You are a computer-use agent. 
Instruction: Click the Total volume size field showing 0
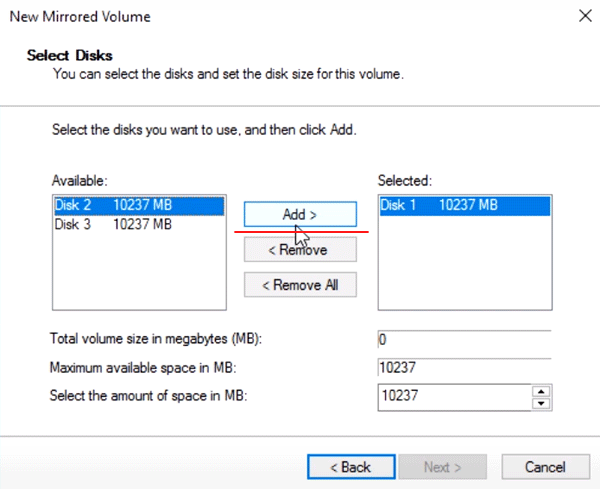[465, 339]
